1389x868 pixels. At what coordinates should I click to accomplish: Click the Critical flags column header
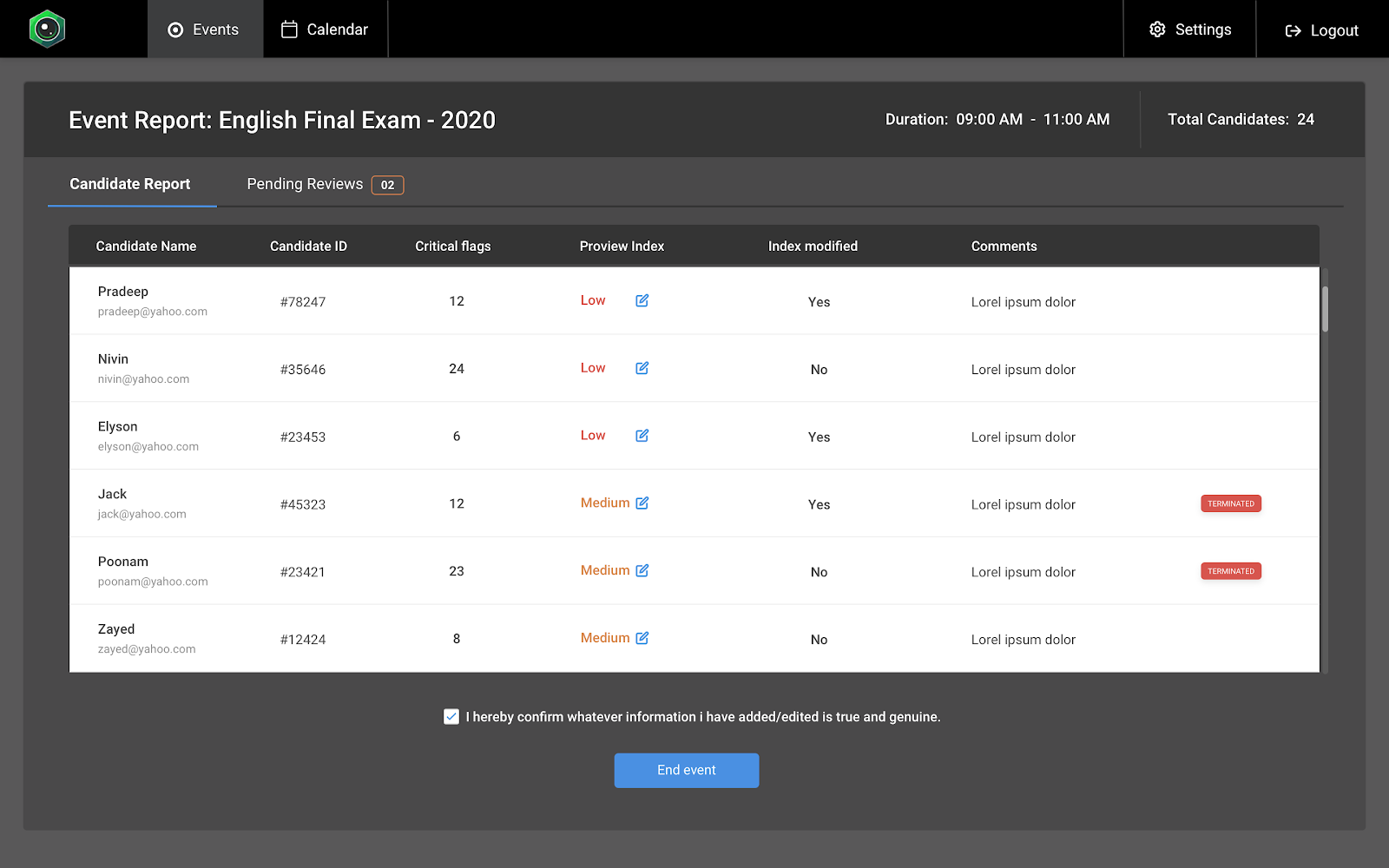tap(452, 247)
